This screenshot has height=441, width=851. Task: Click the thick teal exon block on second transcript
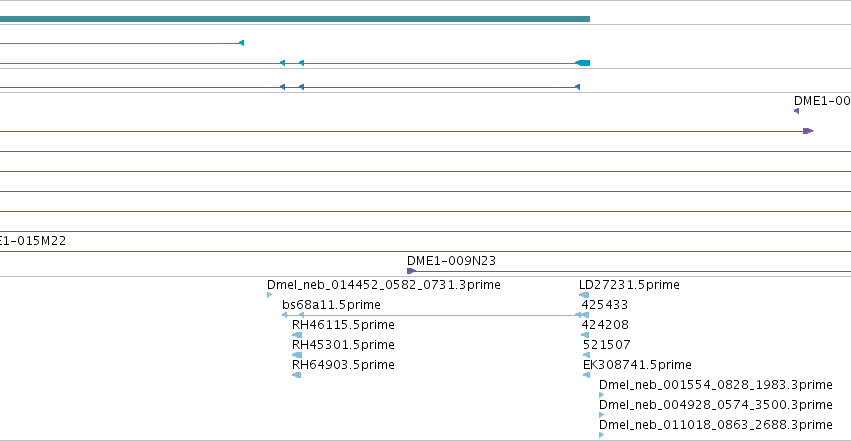pos(583,63)
